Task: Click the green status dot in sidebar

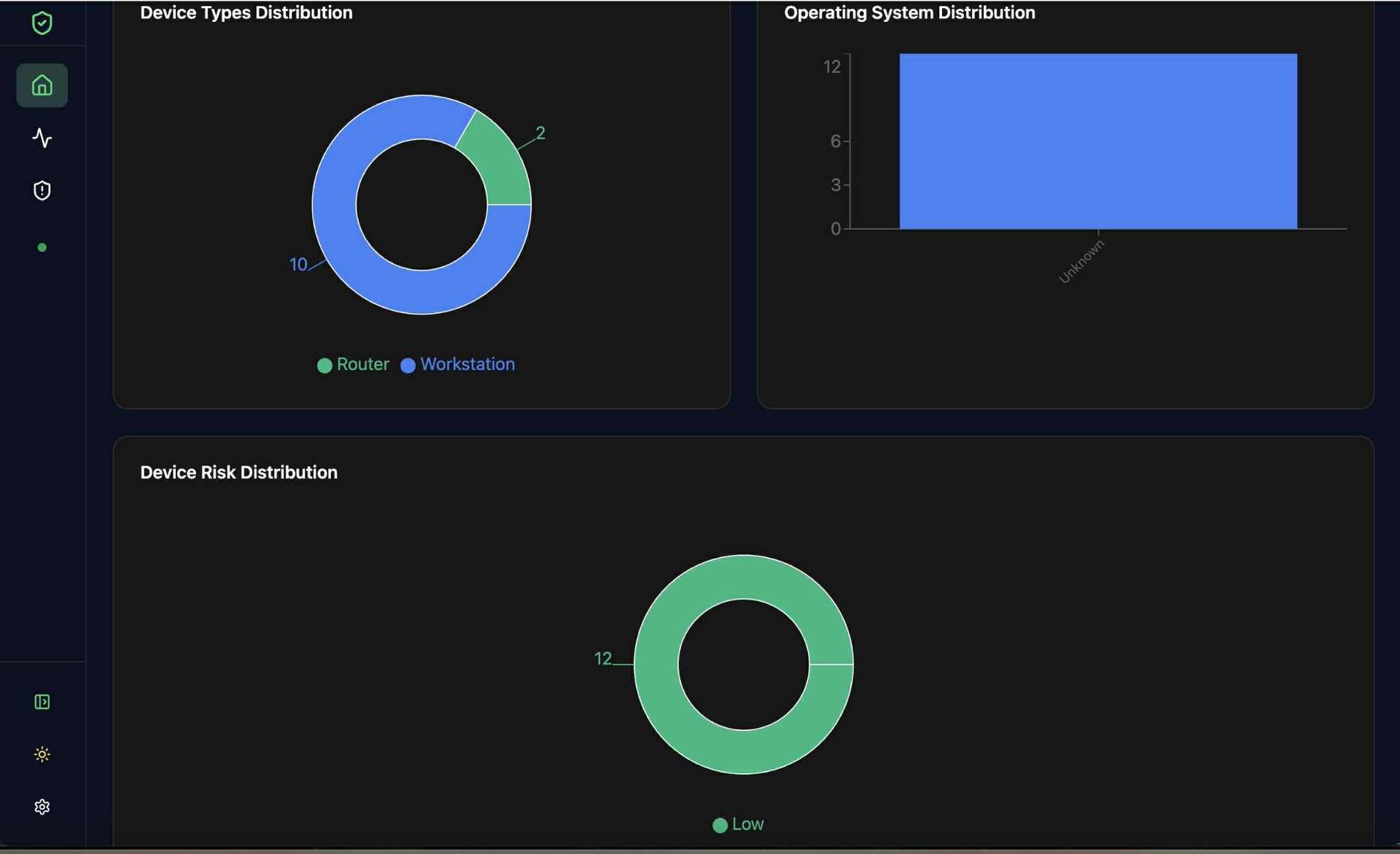Action: click(42, 247)
